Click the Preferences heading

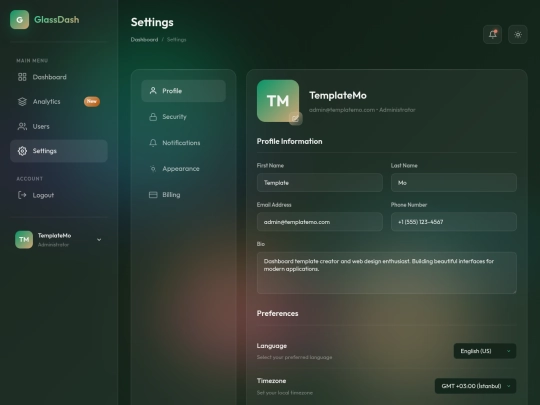tap(277, 313)
